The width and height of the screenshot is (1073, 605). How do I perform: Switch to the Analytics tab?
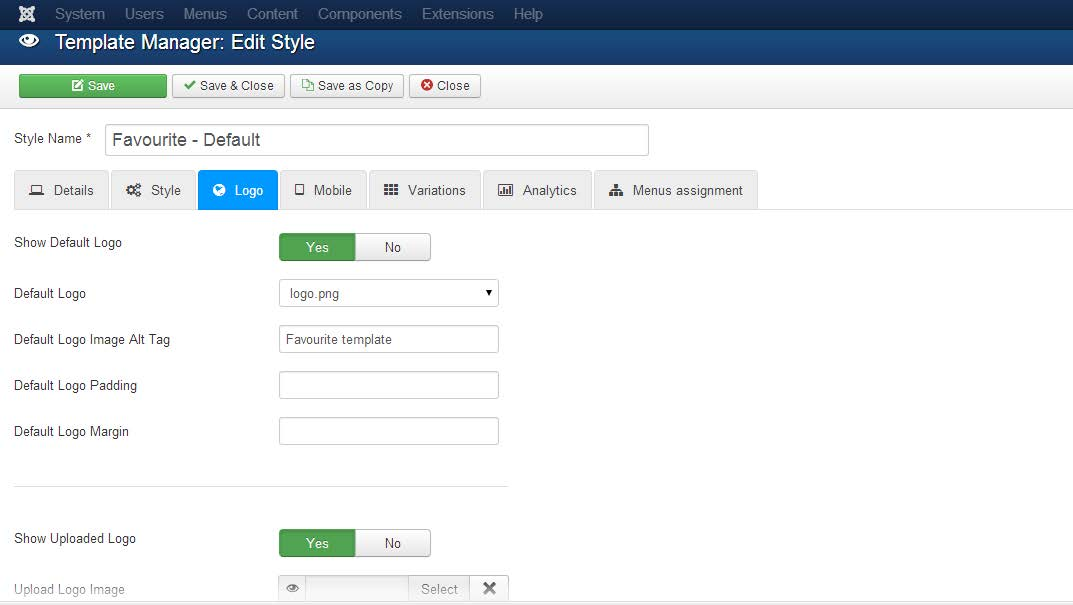pos(537,190)
